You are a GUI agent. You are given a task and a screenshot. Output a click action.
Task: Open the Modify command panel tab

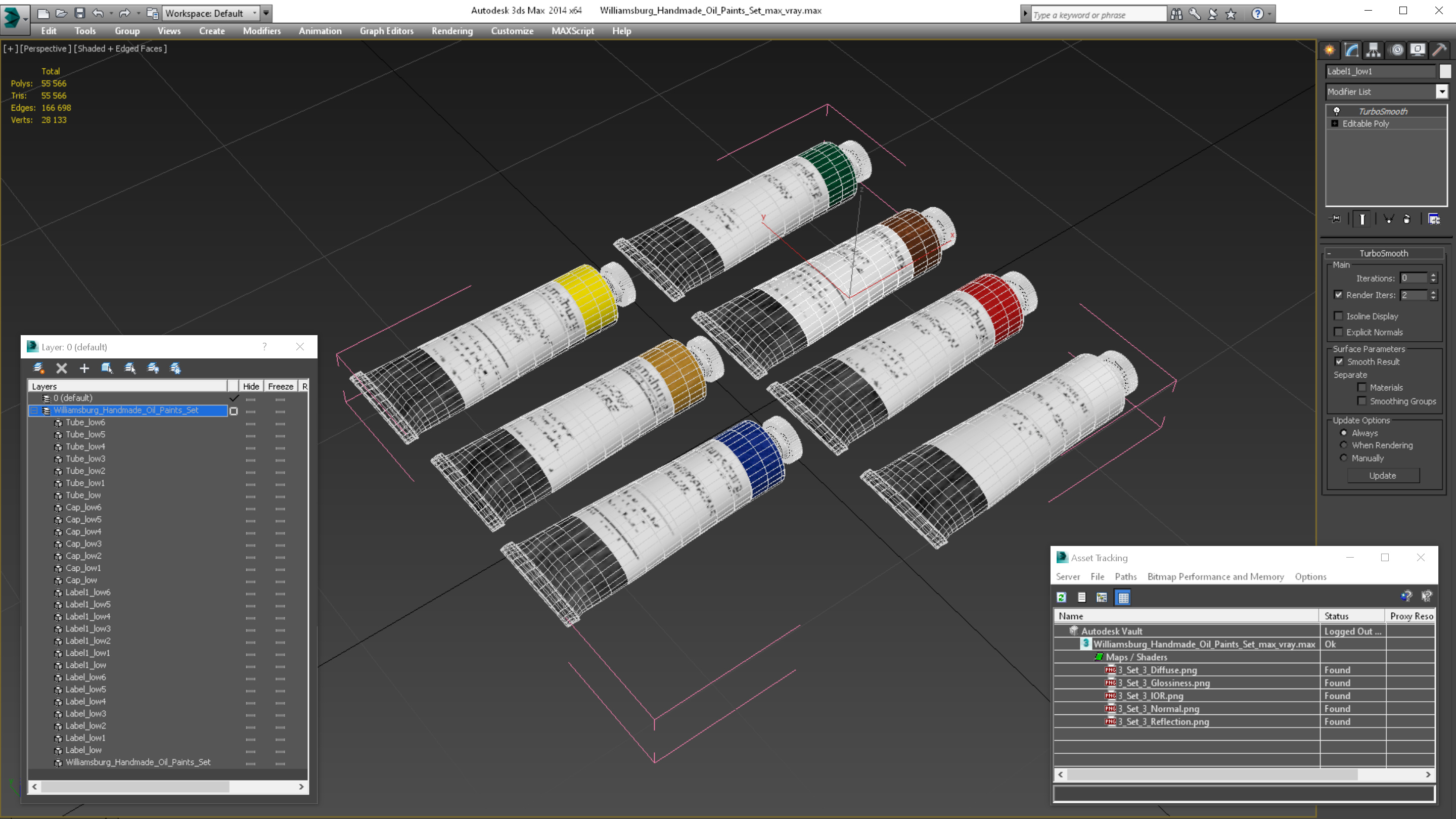point(1351,50)
